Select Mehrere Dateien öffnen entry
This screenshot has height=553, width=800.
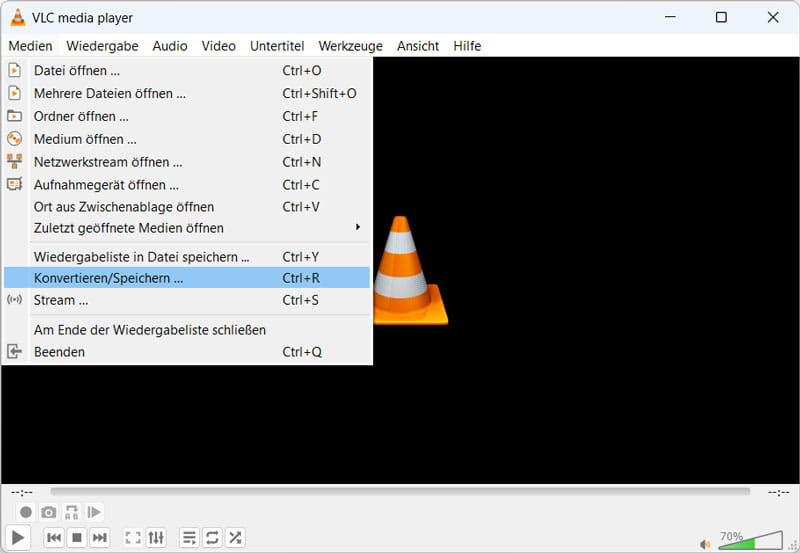187,93
